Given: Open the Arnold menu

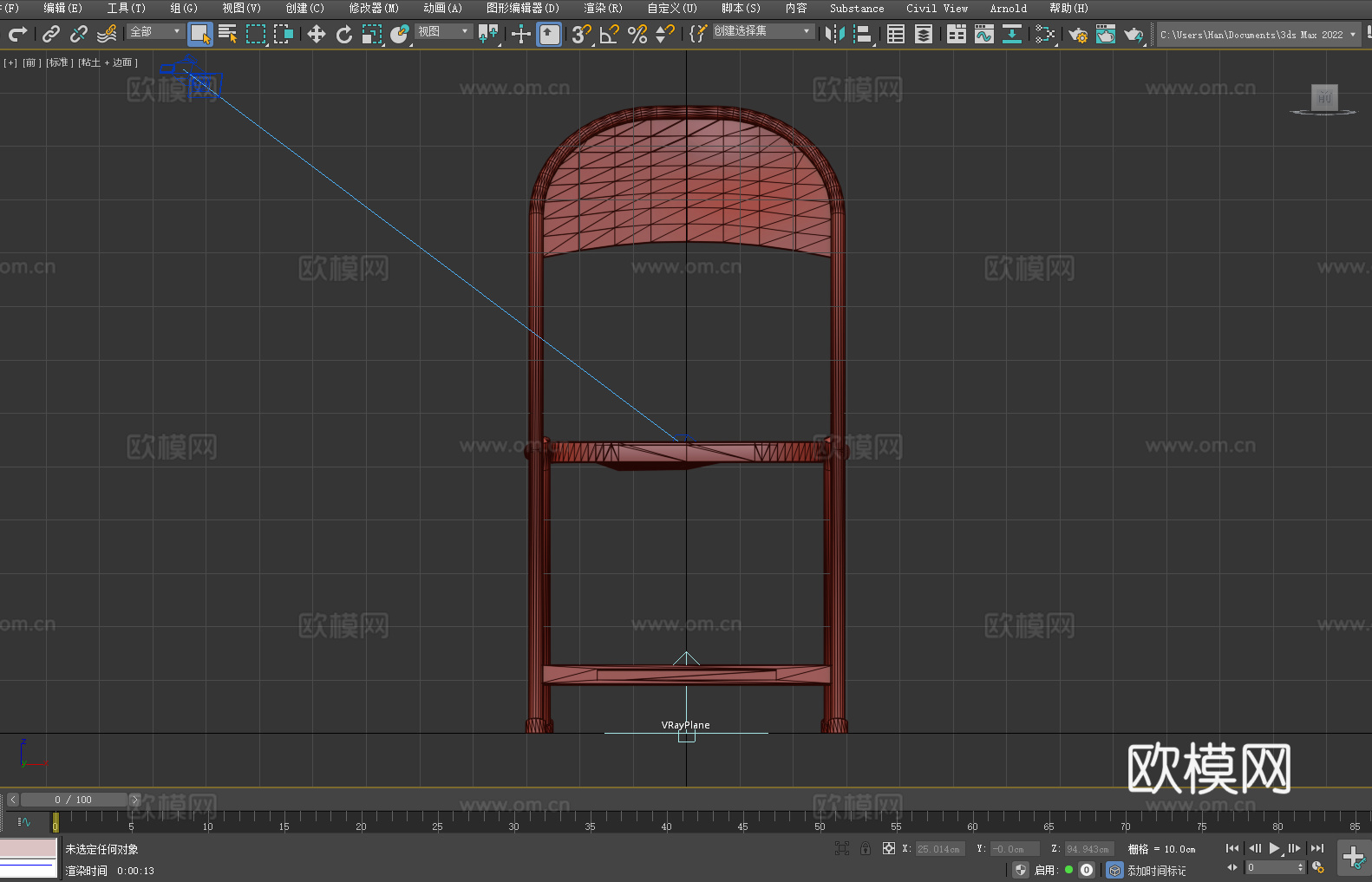Looking at the screenshot, I should click(x=1008, y=8).
